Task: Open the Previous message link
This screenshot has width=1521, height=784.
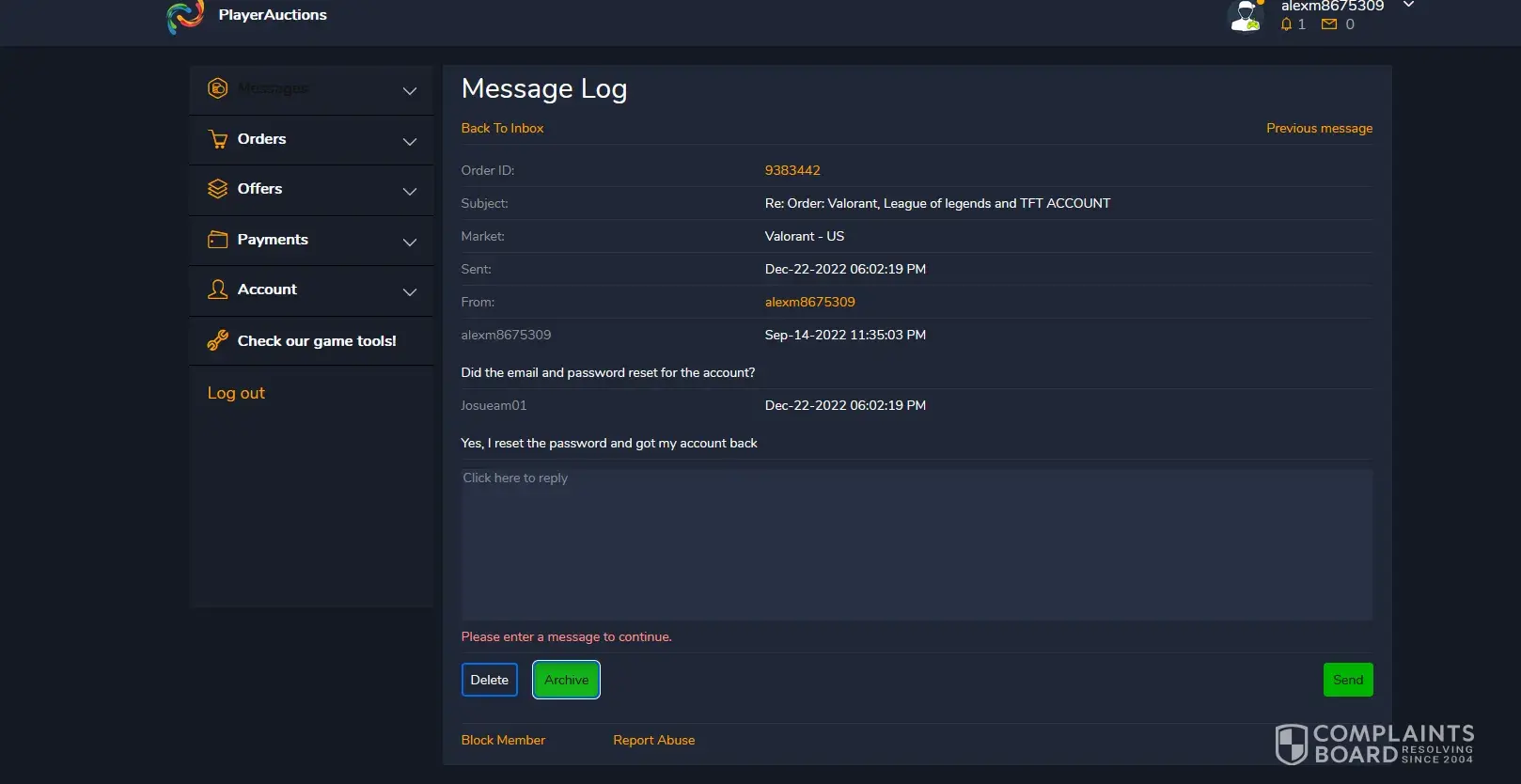Action: pyautogui.click(x=1319, y=128)
